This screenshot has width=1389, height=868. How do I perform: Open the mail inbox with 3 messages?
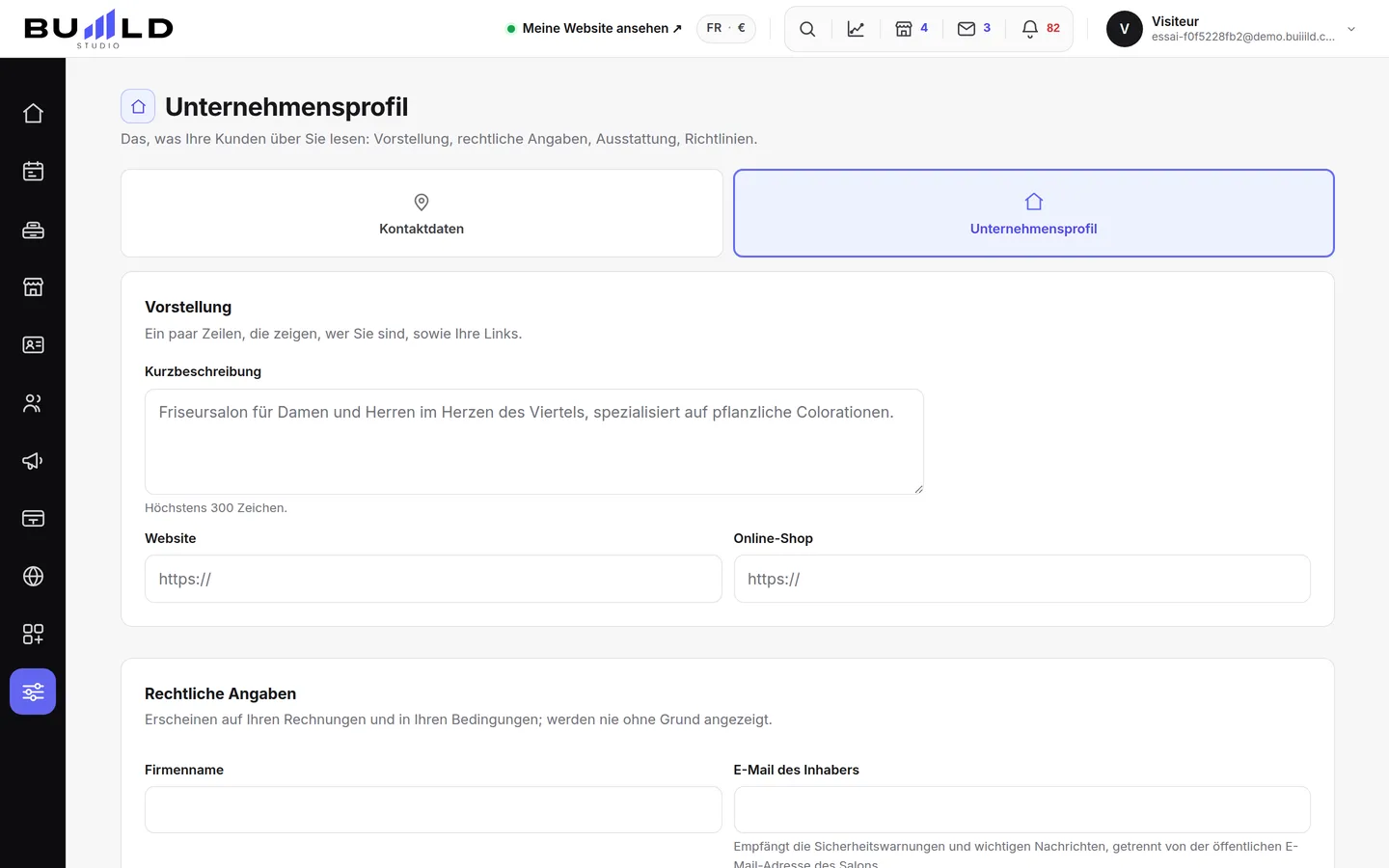point(974,29)
